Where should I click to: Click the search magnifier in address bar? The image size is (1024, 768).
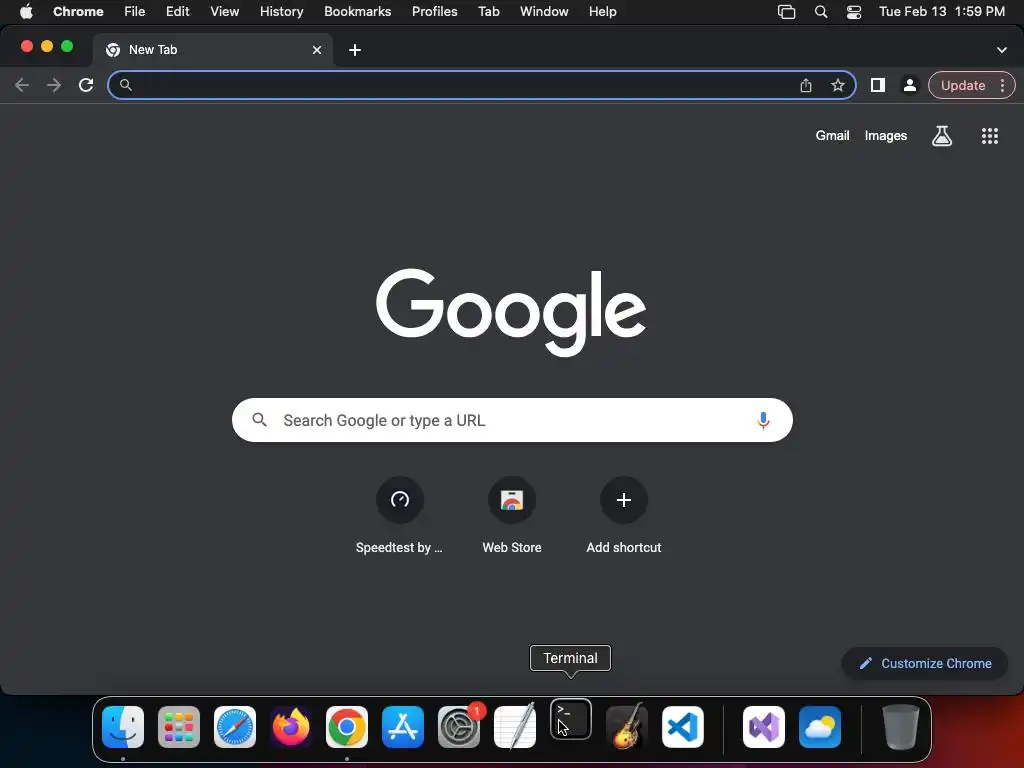click(125, 85)
